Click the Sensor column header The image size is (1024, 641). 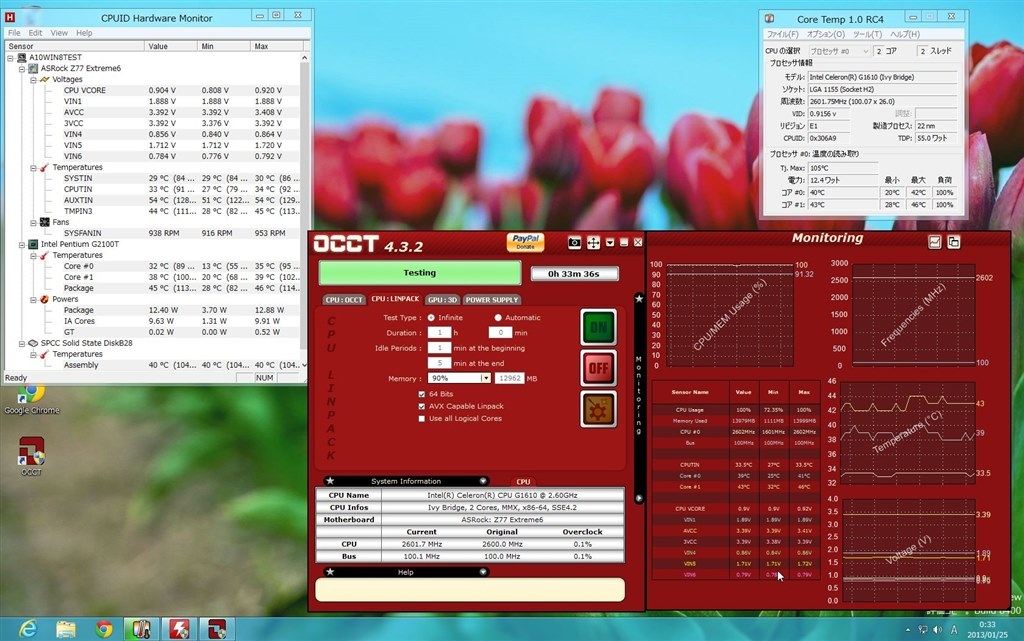coord(74,46)
